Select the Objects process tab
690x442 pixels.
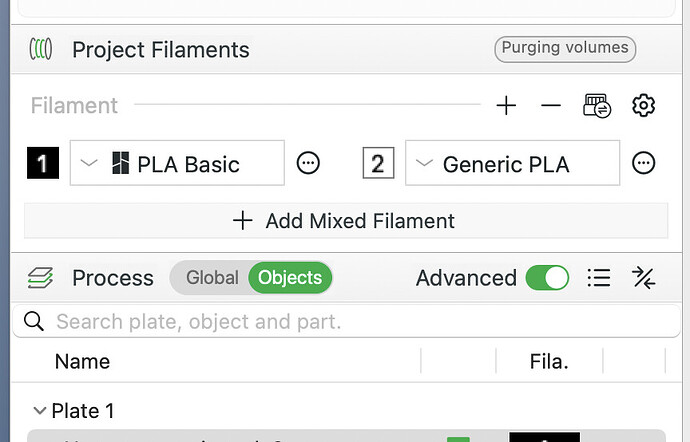290,278
